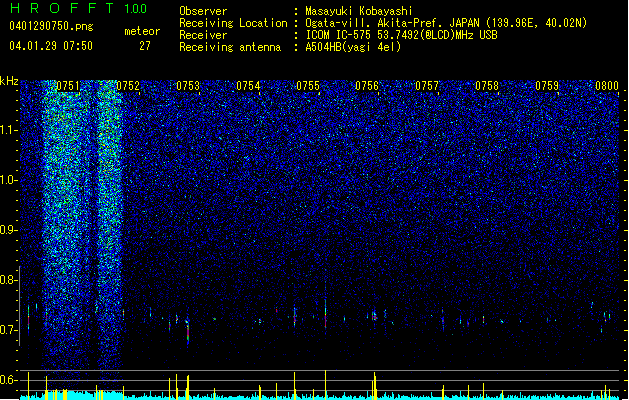Click the Receiving antenna label
The width and height of the screenshot is (629, 400).
click(x=230, y=47)
